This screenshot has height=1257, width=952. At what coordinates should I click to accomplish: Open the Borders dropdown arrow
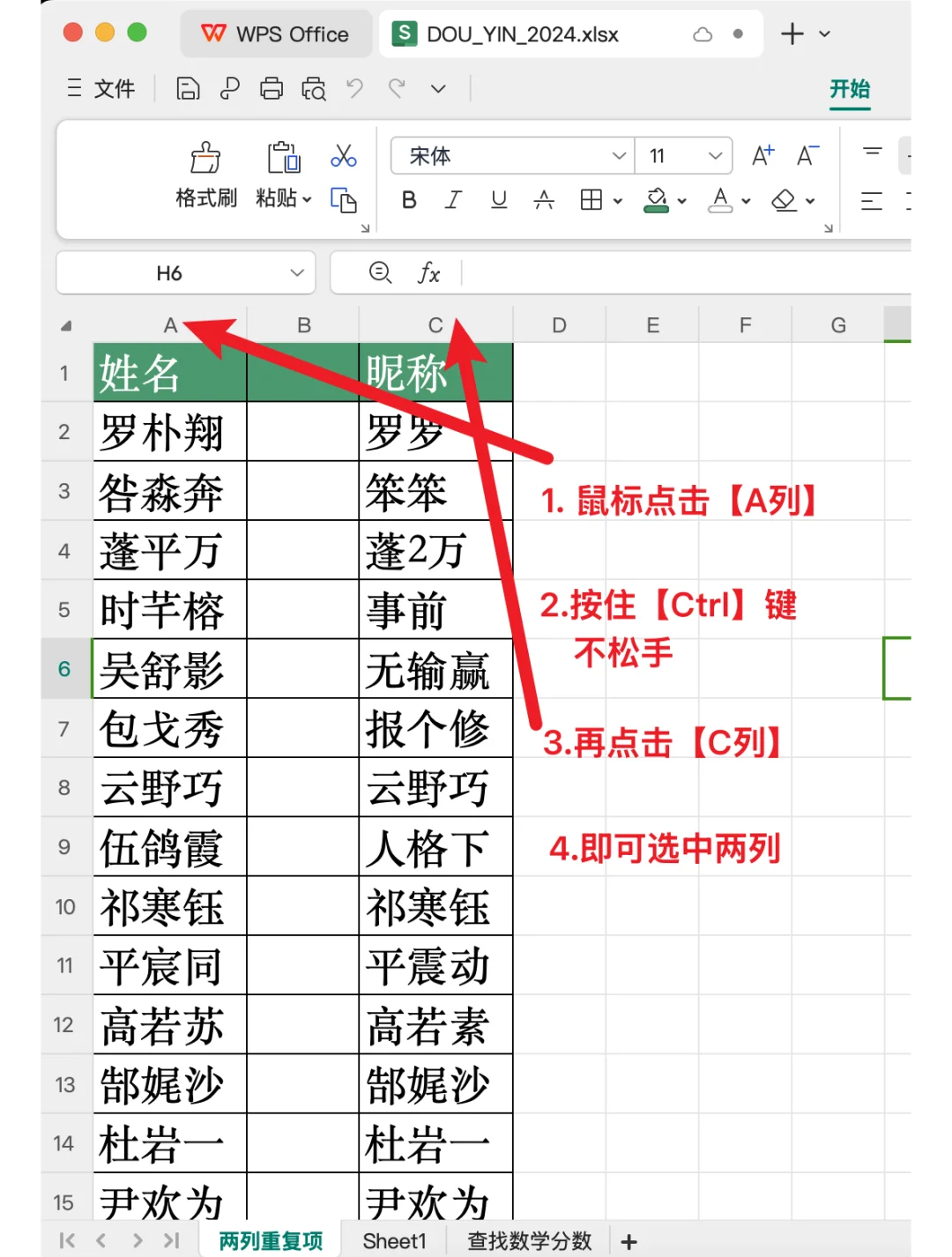point(618,201)
